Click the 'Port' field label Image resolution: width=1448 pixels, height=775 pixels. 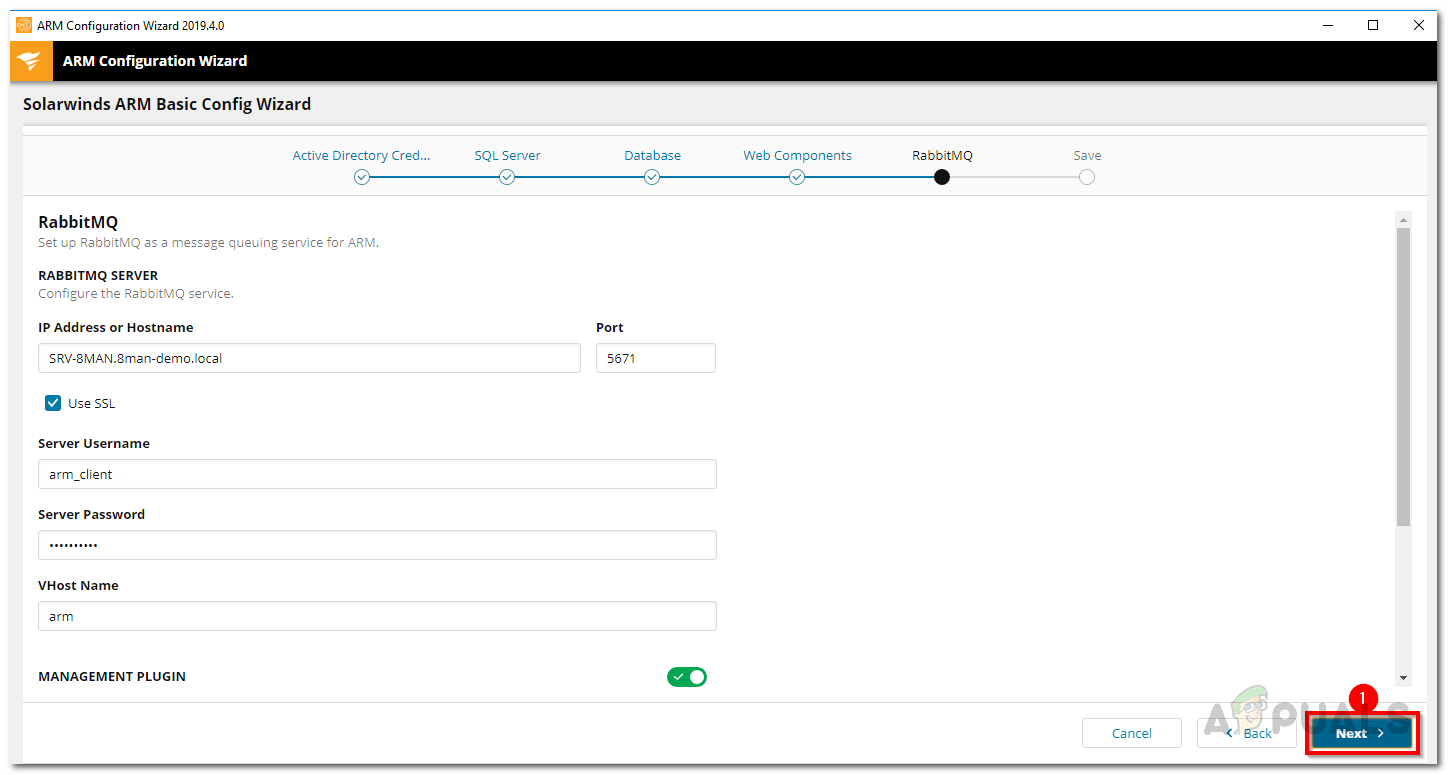click(x=610, y=327)
